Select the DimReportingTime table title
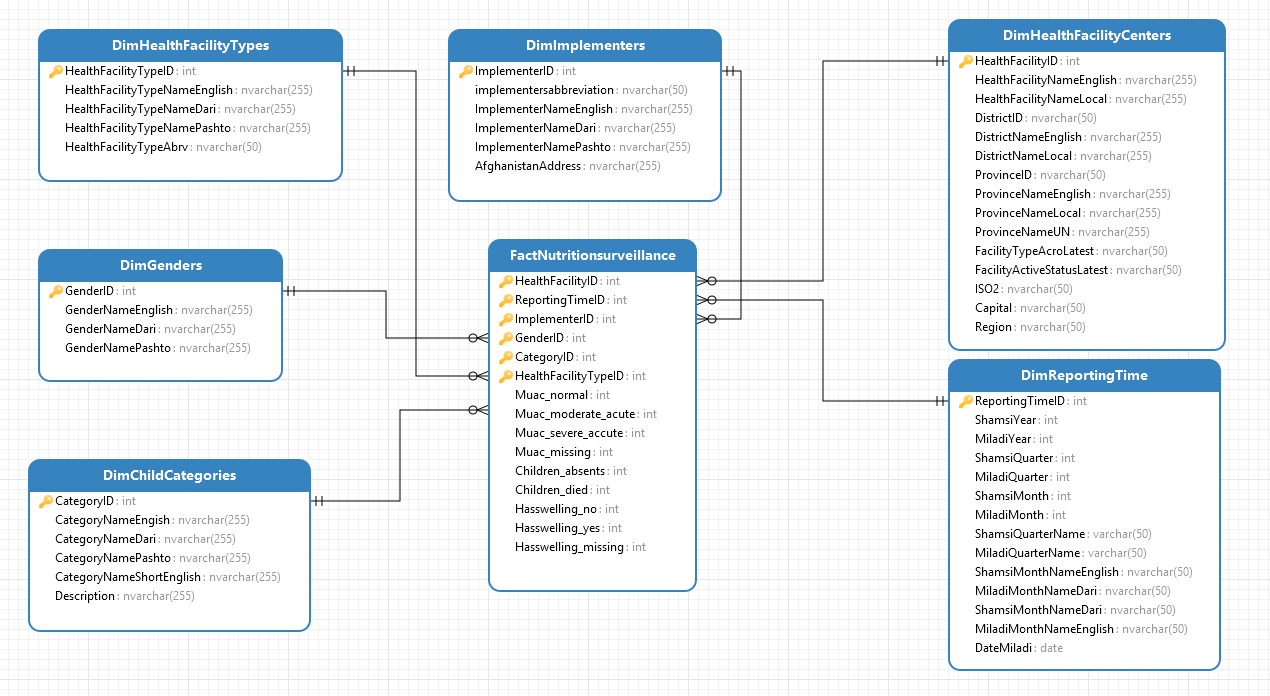This screenshot has width=1270, height=696. pos(1084,376)
